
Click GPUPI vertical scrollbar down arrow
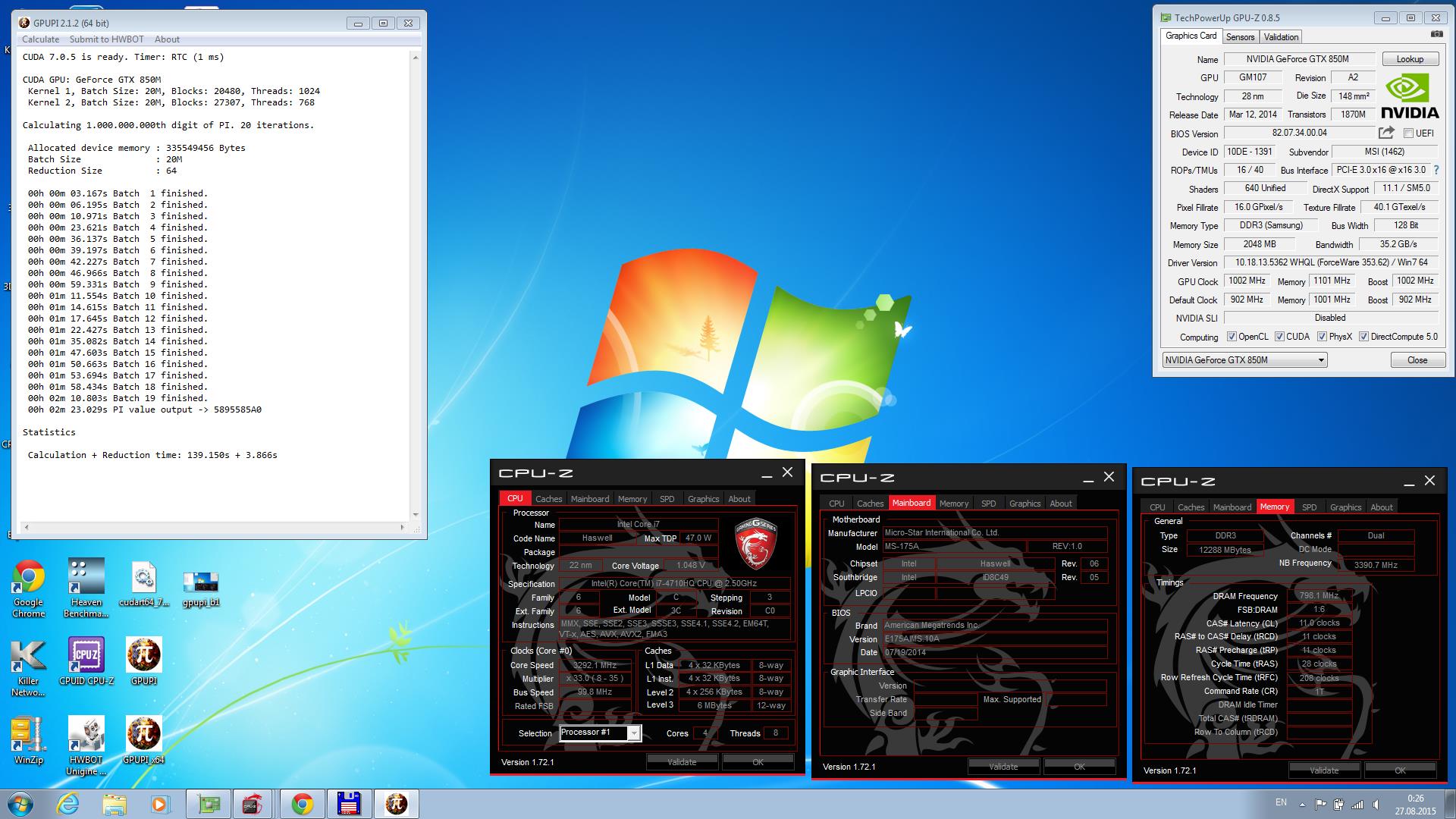point(416,514)
